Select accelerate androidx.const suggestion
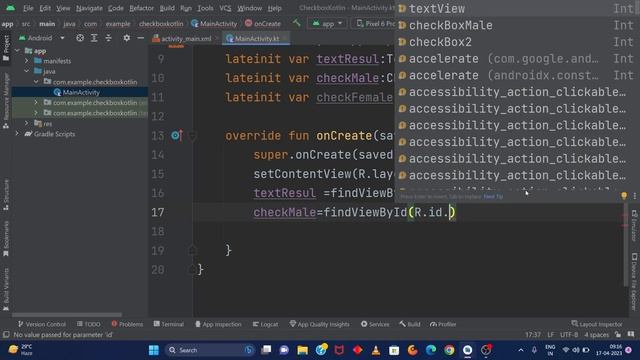 (x=517, y=76)
